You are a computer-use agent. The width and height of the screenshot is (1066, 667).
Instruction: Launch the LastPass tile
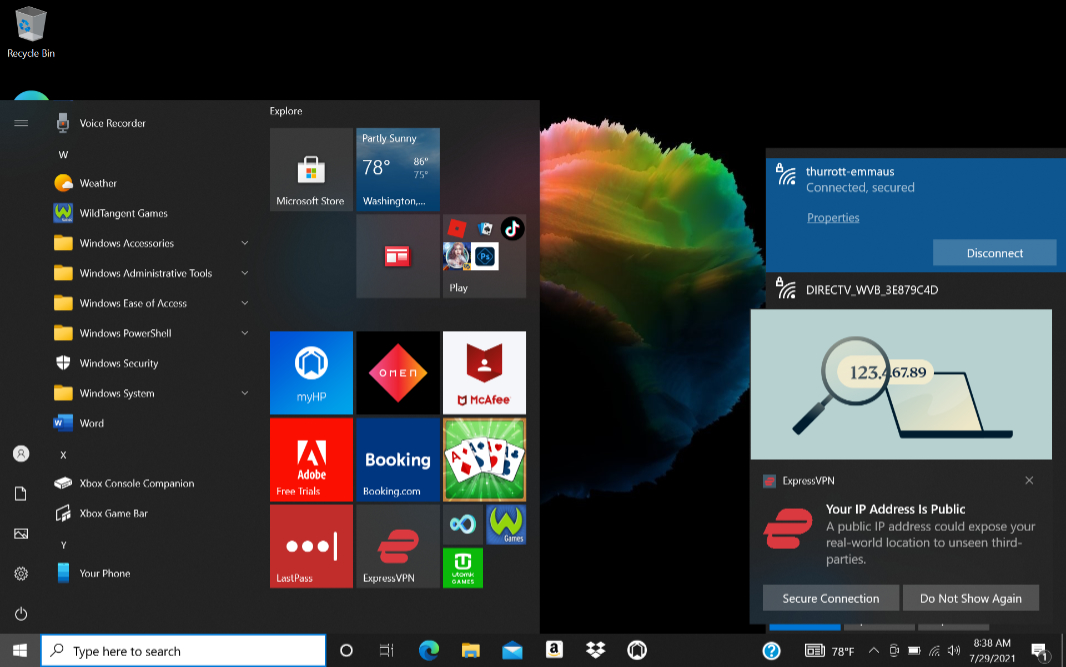(311, 546)
